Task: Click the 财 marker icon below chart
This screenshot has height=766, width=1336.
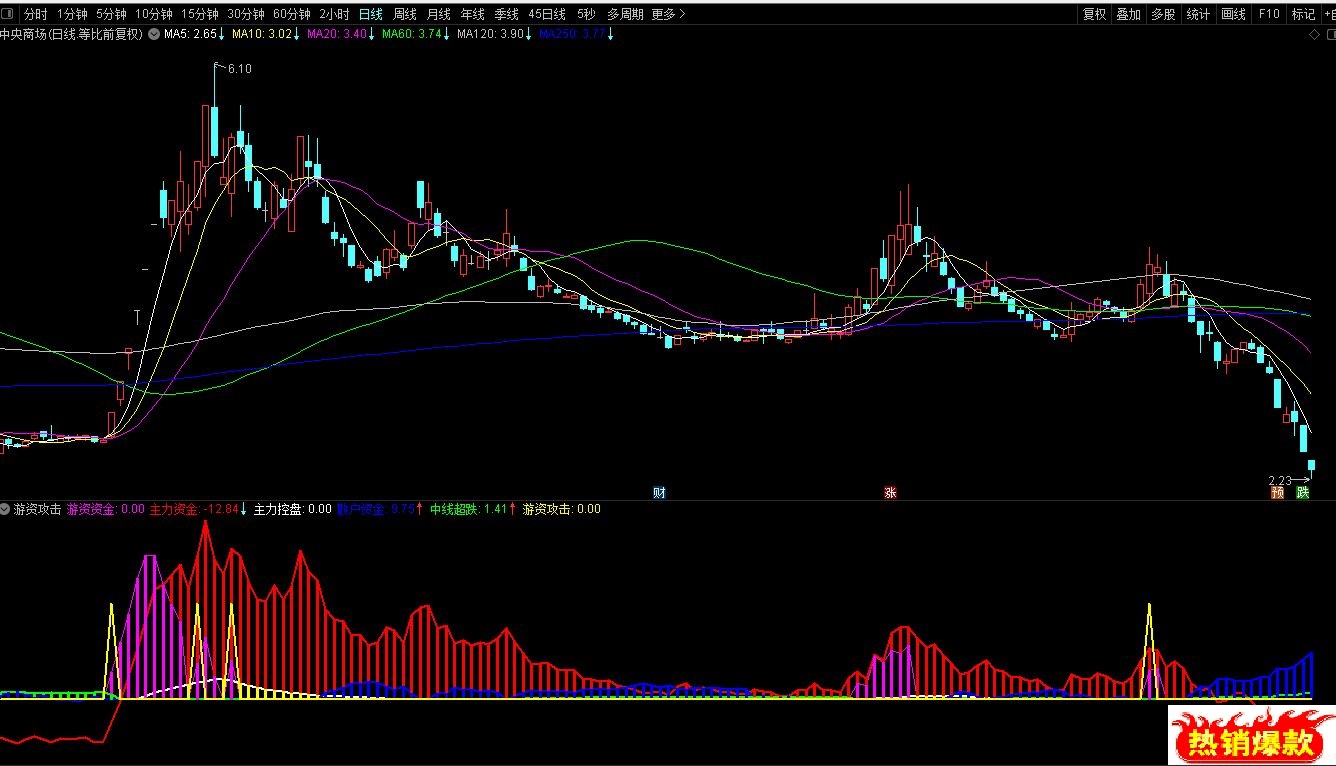Action: coord(659,492)
